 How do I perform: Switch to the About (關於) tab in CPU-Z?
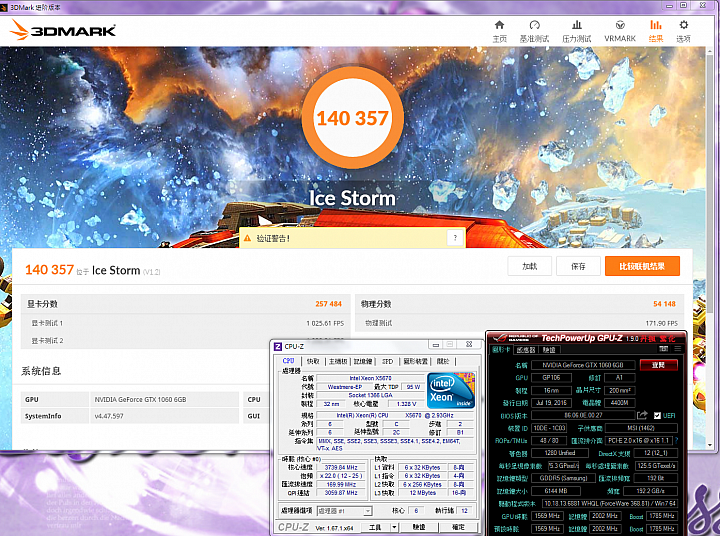click(x=444, y=361)
